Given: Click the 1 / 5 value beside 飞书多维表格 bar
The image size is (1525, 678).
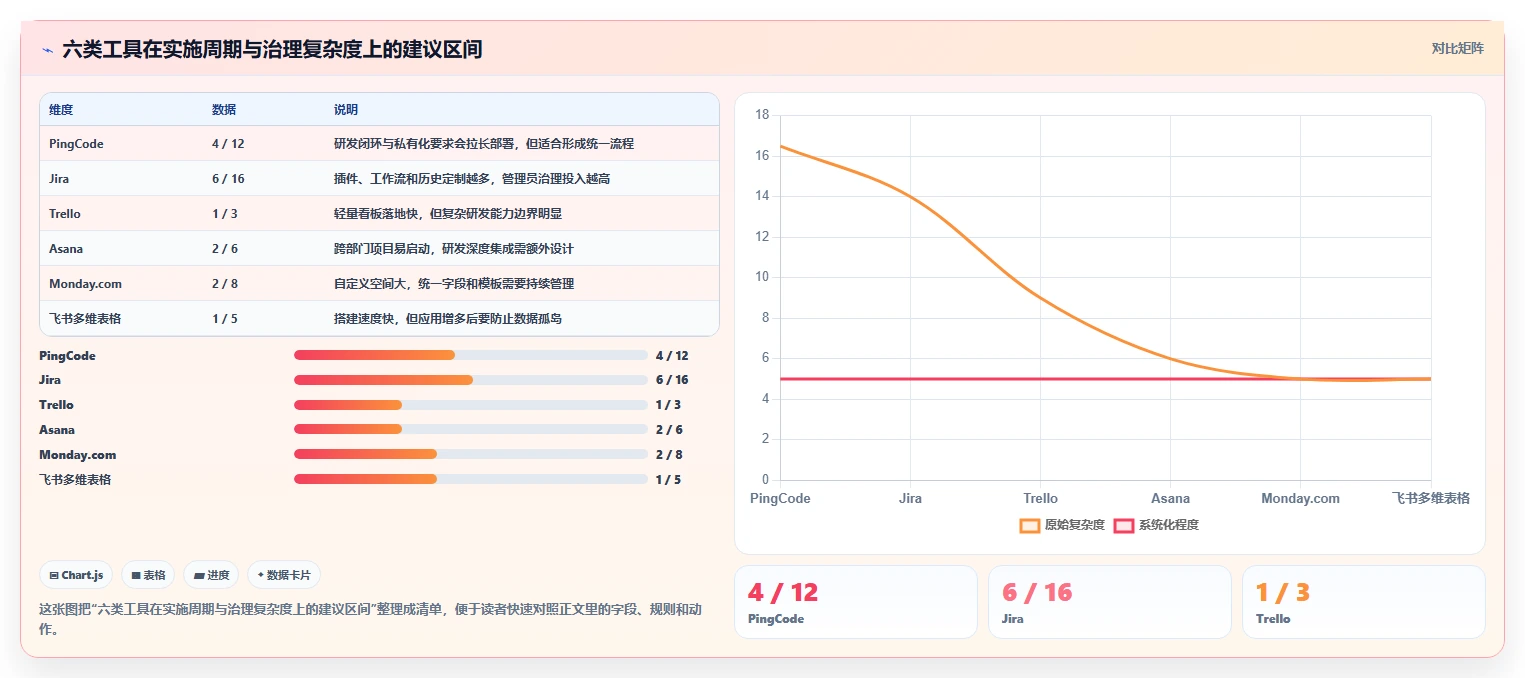Looking at the screenshot, I should point(669,479).
